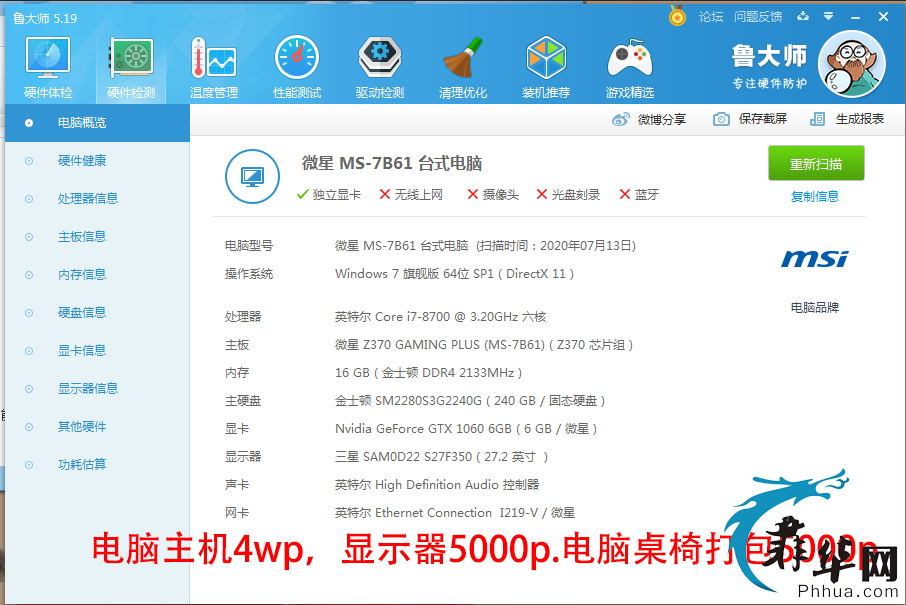Select 电脑概览 in the sidebar

coord(97,123)
